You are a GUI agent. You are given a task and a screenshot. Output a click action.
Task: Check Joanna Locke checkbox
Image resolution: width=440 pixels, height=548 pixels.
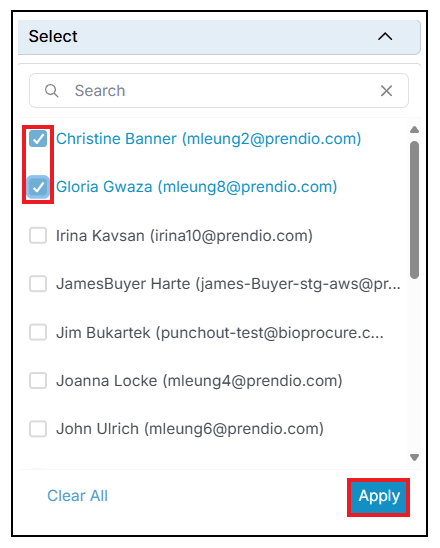pyautogui.click(x=38, y=381)
